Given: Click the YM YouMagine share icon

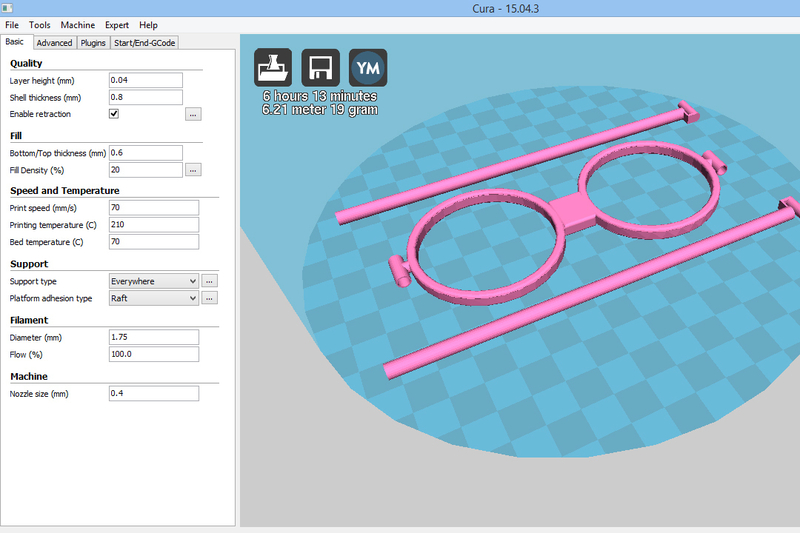Looking at the screenshot, I should 368,67.
